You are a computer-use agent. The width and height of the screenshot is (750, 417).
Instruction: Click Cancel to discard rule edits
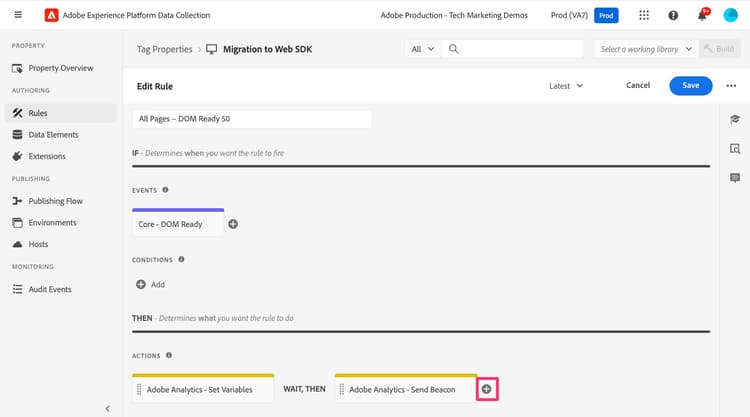pyautogui.click(x=638, y=86)
